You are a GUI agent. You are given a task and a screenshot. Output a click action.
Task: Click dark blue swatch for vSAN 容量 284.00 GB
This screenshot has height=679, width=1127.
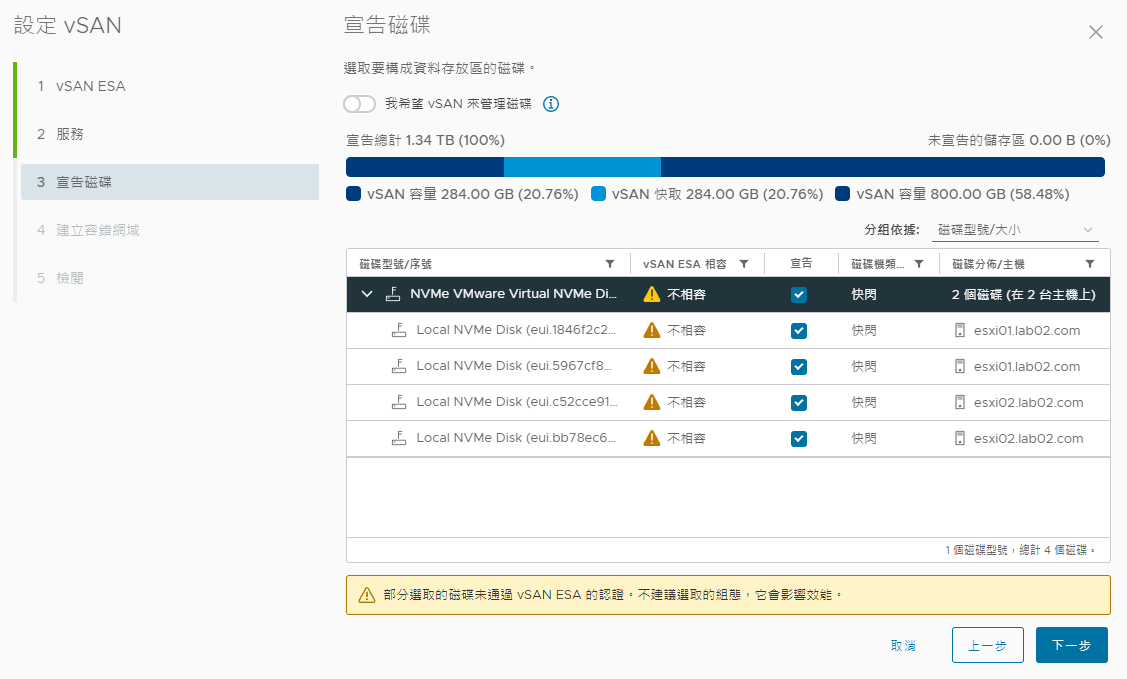pos(354,194)
